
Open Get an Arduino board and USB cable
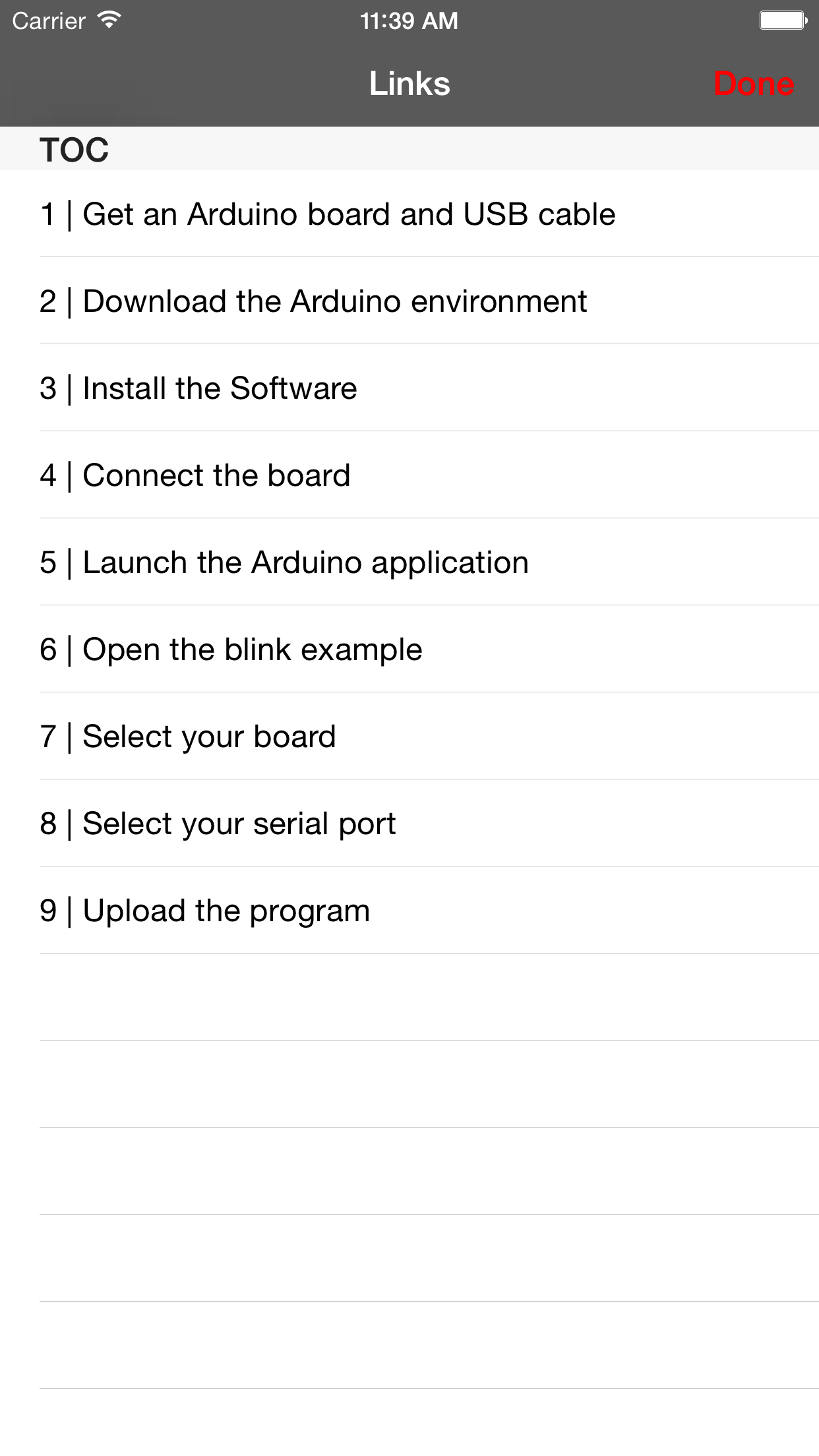[x=328, y=212]
